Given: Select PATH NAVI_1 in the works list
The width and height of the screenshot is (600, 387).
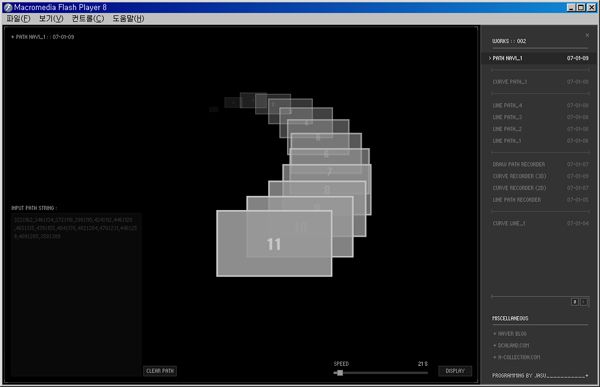Looking at the screenshot, I should click(540, 58).
